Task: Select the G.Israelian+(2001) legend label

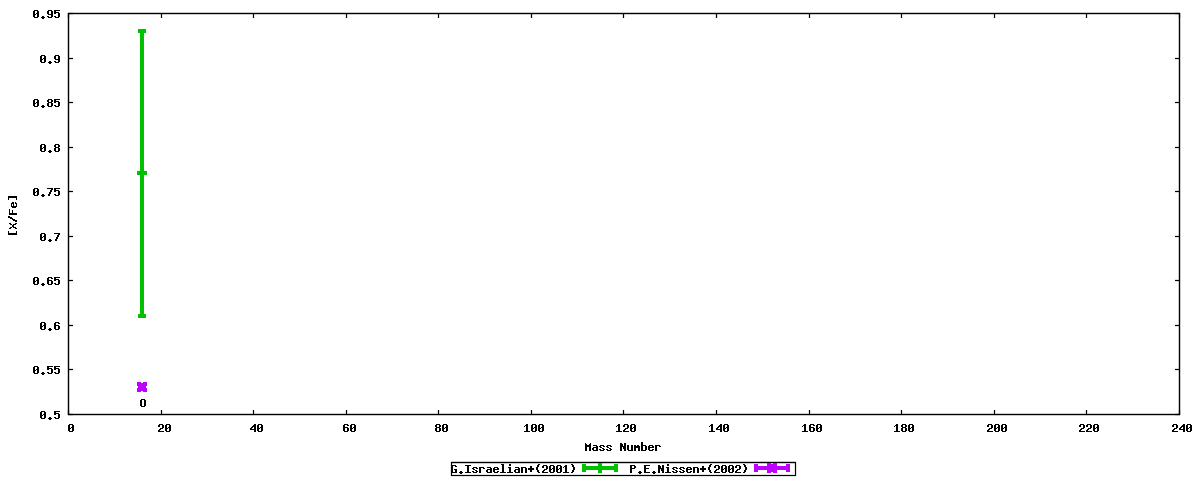Action: pos(514,468)
